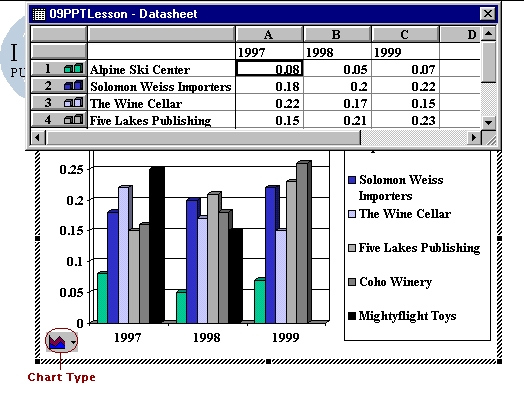This screenshot has width=524, height=397.
Task: Select cell containing 0.08
Action: pyautogui.click(x=269, y=69)
